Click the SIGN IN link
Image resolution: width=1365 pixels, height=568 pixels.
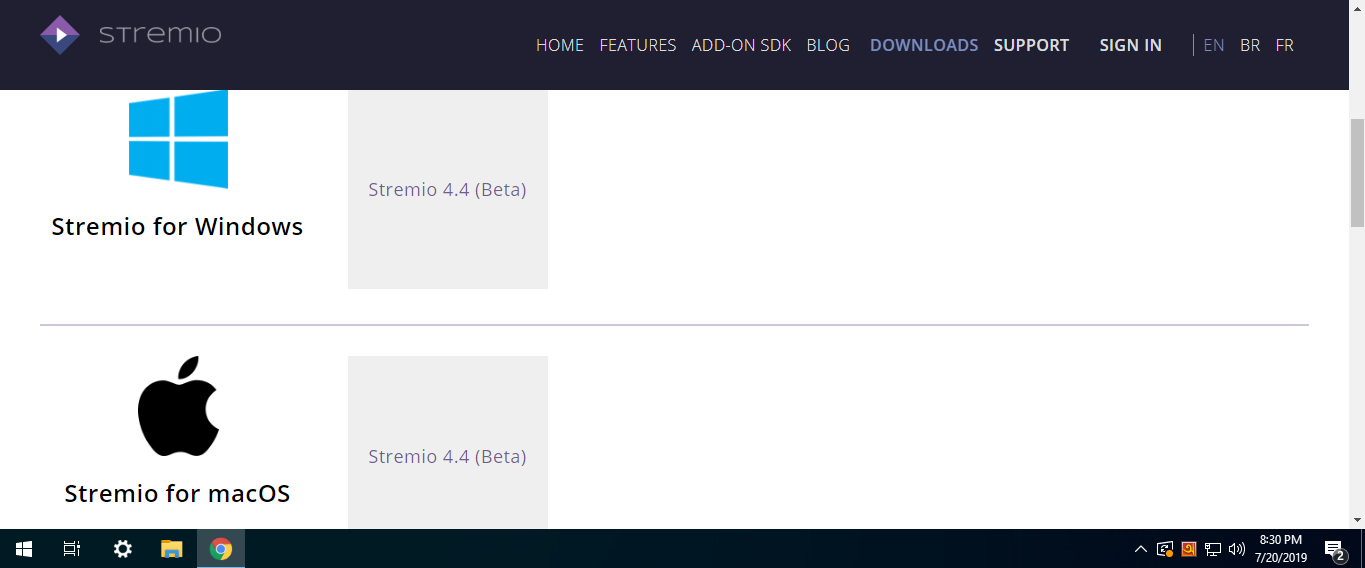tap(1130, 45)
